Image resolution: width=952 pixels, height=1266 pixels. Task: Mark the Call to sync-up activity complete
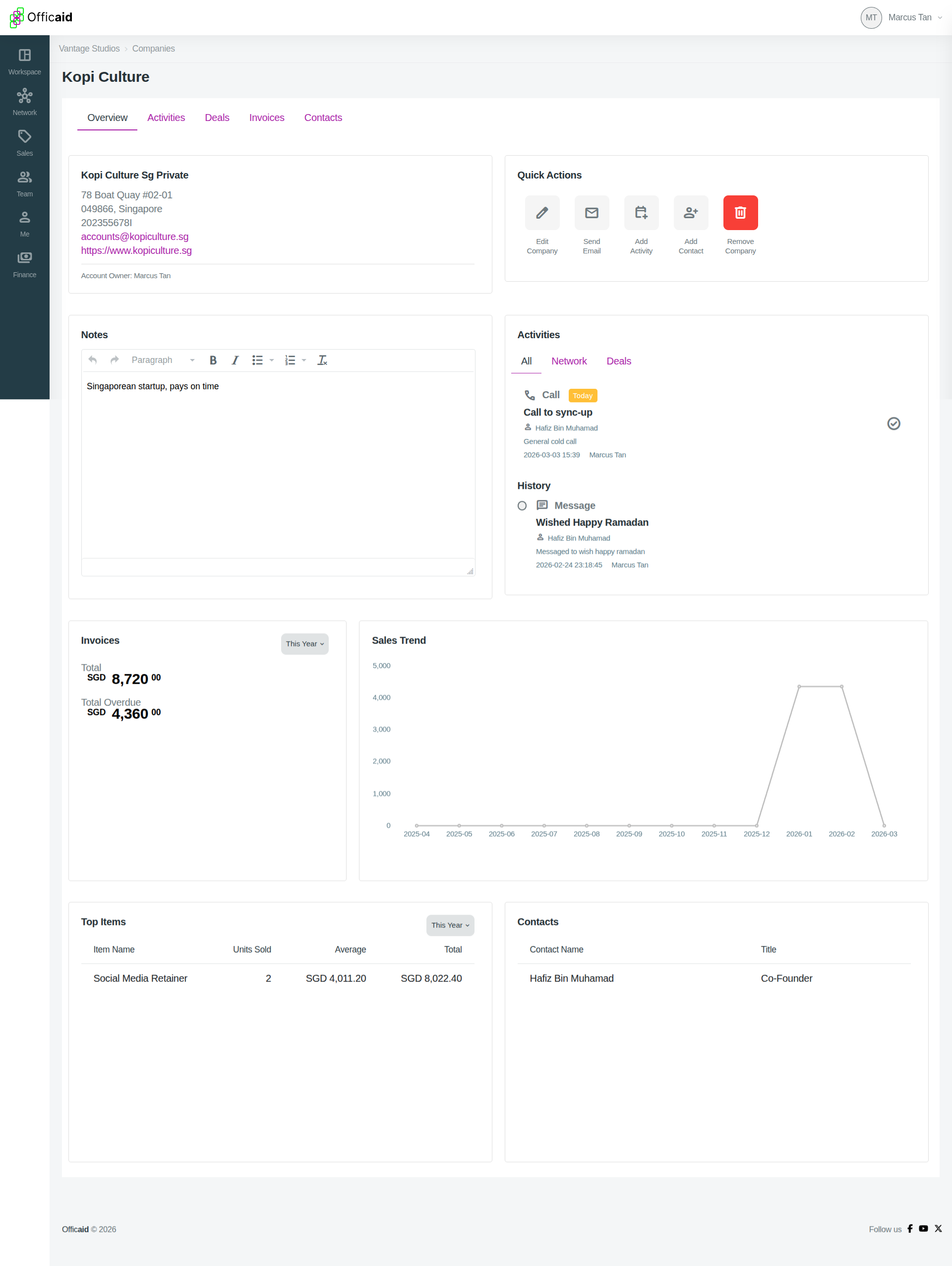point(893,423)
